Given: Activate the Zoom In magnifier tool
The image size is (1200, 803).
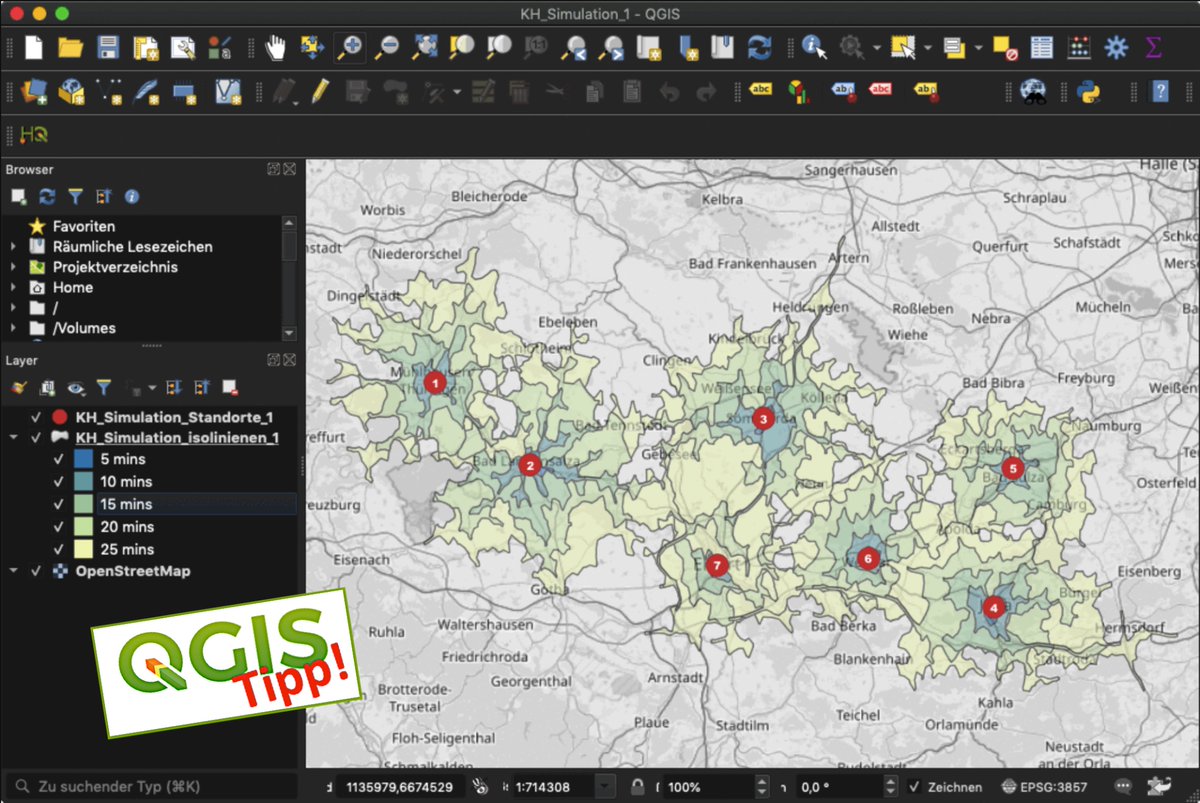Looking at the screenshot, I should click(x=350, y=47).
